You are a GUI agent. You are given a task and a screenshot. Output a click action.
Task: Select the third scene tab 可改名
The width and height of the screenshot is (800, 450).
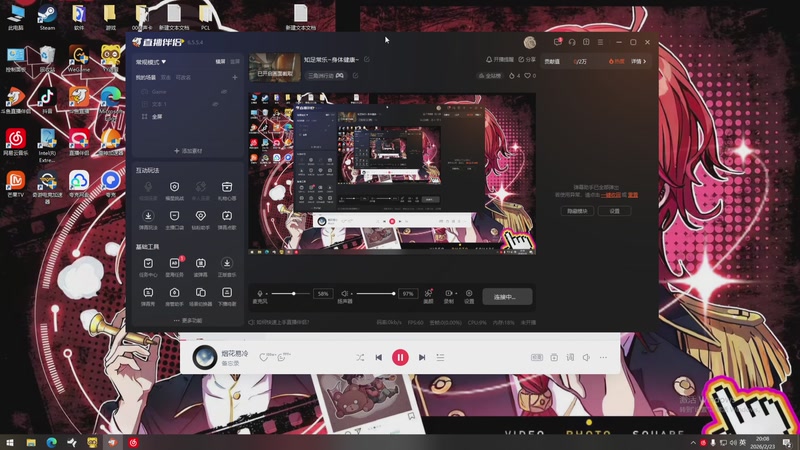[x=183, y=78]
